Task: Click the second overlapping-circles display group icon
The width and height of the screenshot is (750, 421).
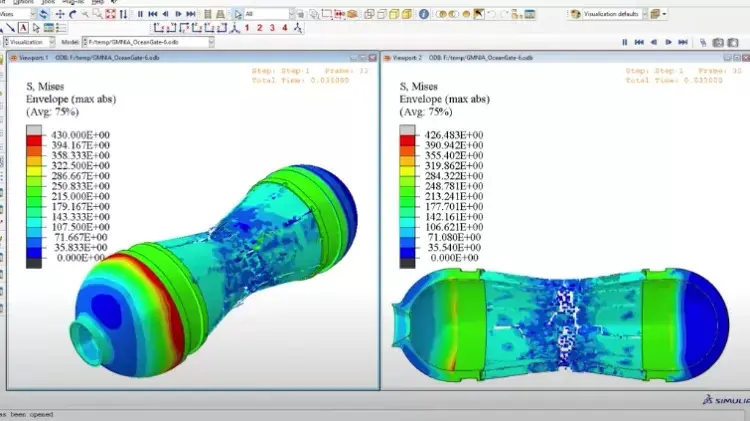Action: (453, 14)
